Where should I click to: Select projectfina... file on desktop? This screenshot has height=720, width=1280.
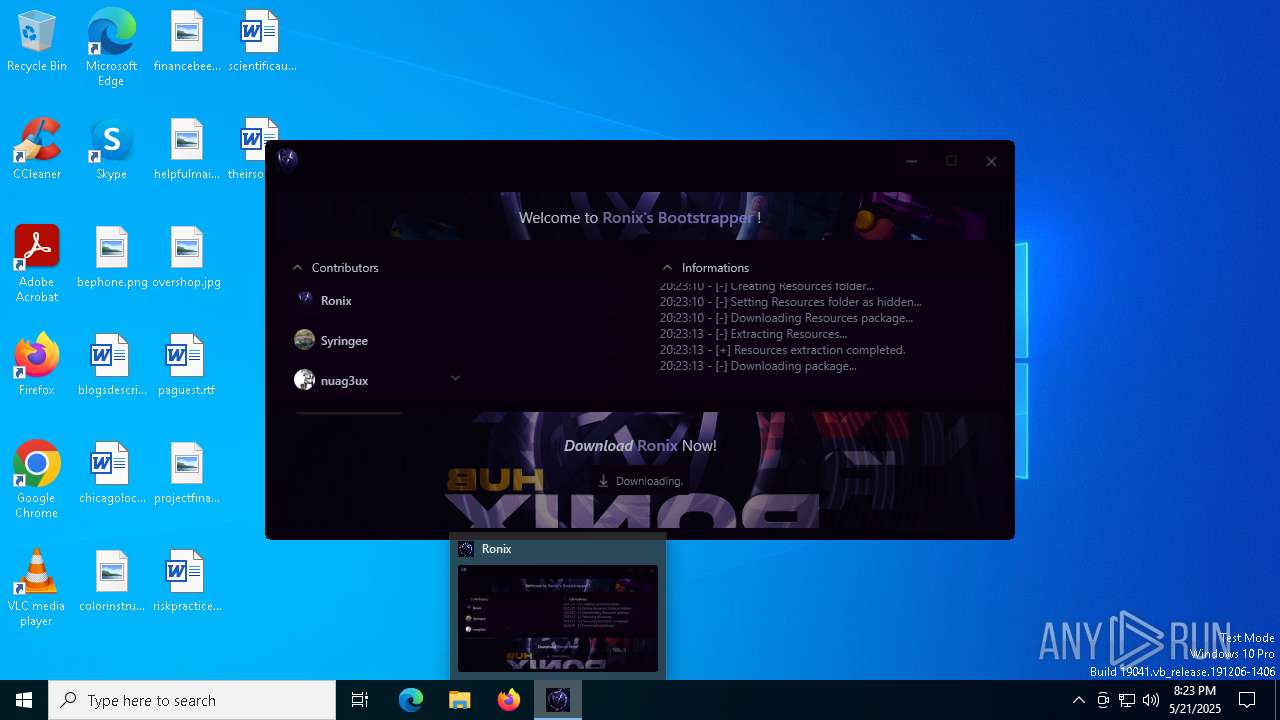click(x=186, y=473)
